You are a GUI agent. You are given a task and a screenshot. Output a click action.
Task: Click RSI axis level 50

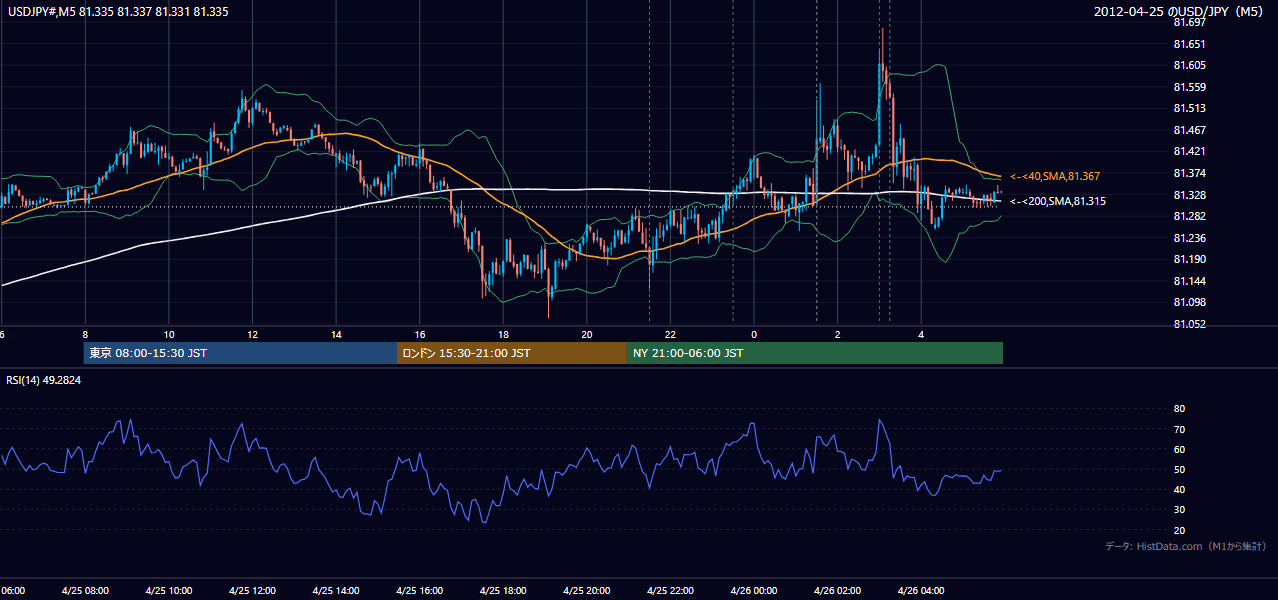pyautogui.click(x=1179, y=469)
